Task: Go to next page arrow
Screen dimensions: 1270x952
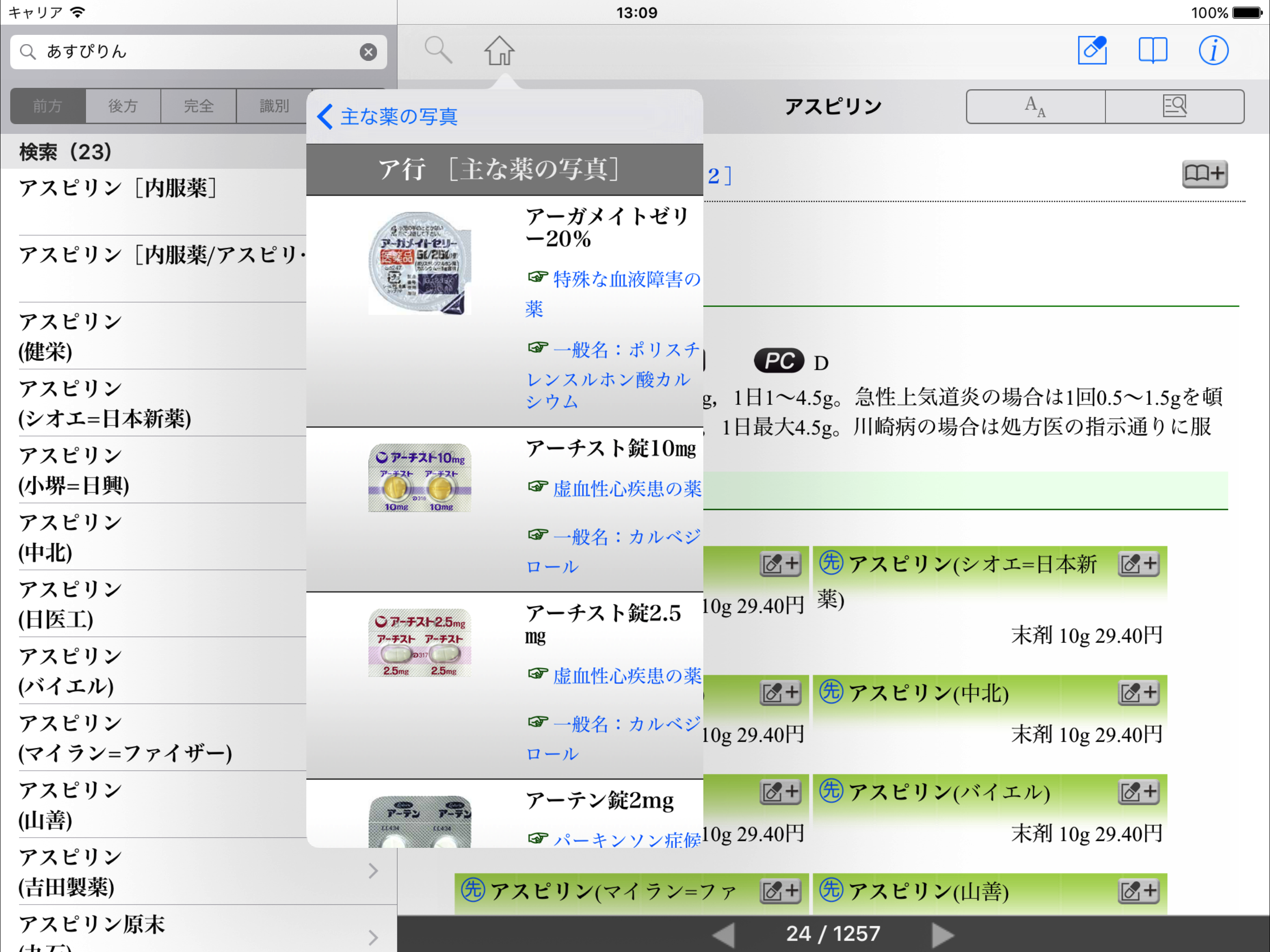Action: (942, 935)
